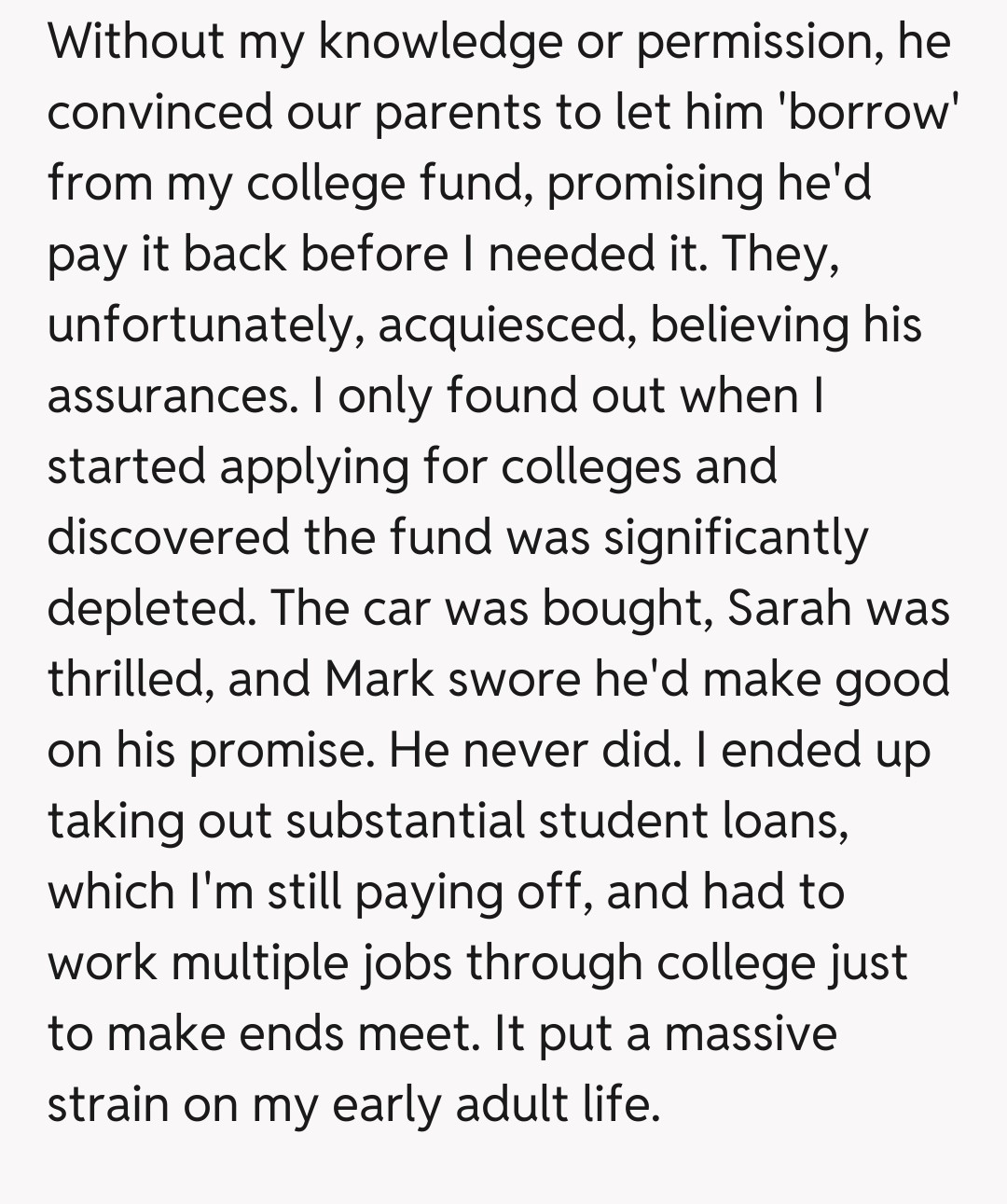Select the word 'significantly'
Viewport: 1007px width, 1204px height.
[736, 538]
